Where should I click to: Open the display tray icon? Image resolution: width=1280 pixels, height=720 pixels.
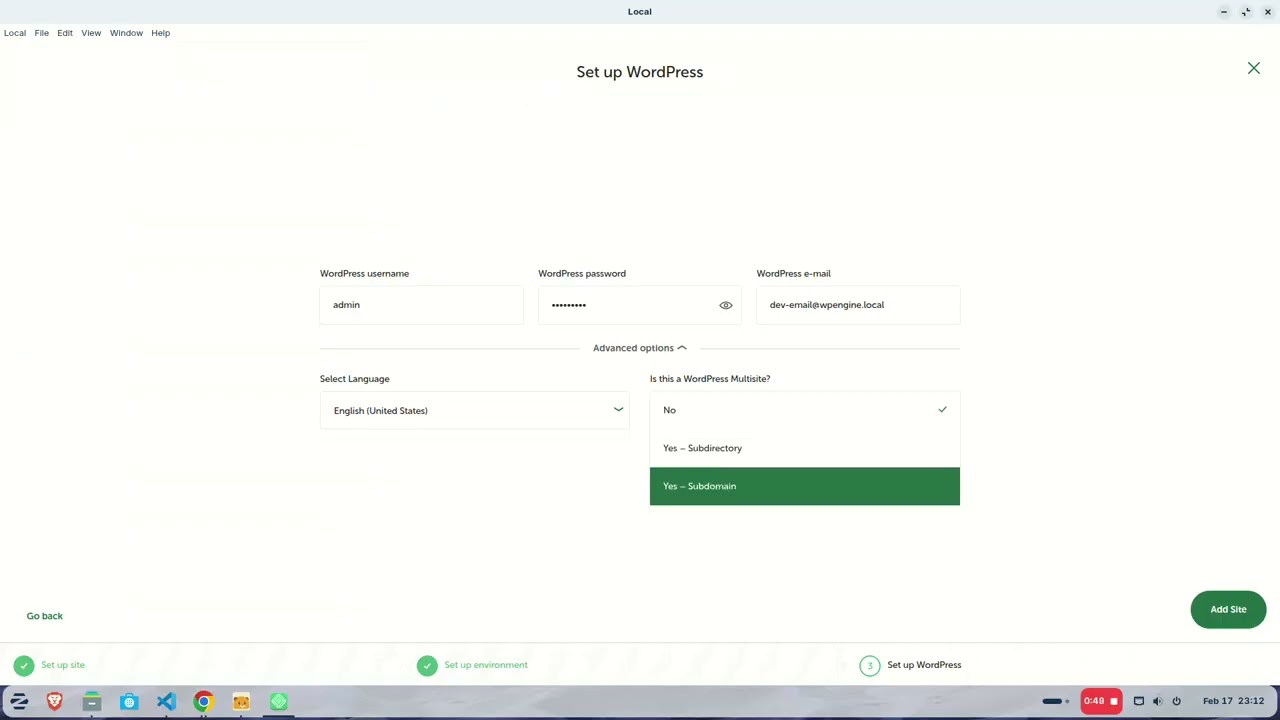pyautogui.click(x=1138, y=701)
